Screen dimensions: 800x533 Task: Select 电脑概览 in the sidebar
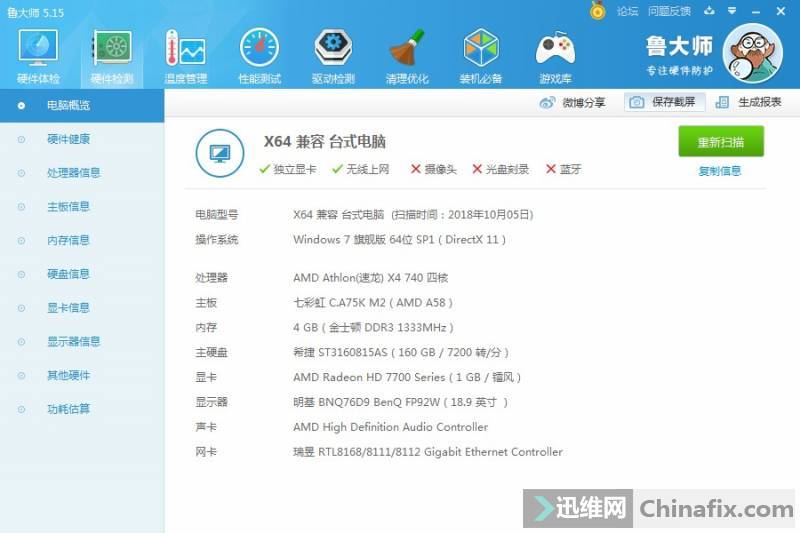click(x=82, y=106)
